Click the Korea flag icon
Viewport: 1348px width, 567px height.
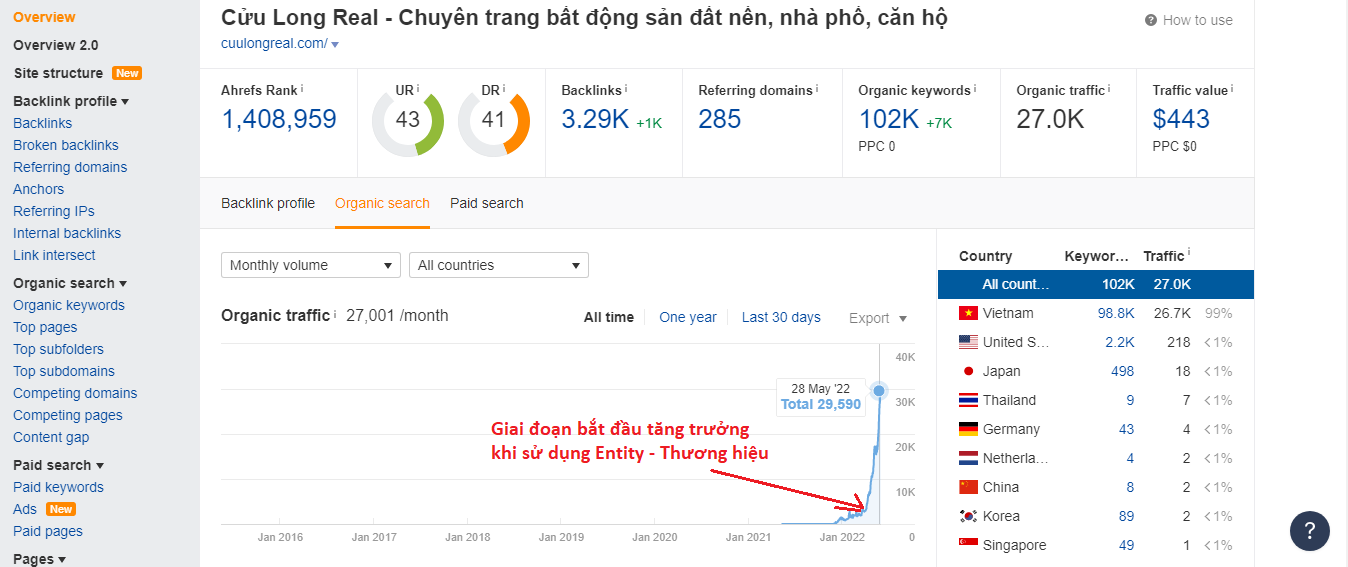(x=968, y=516)
